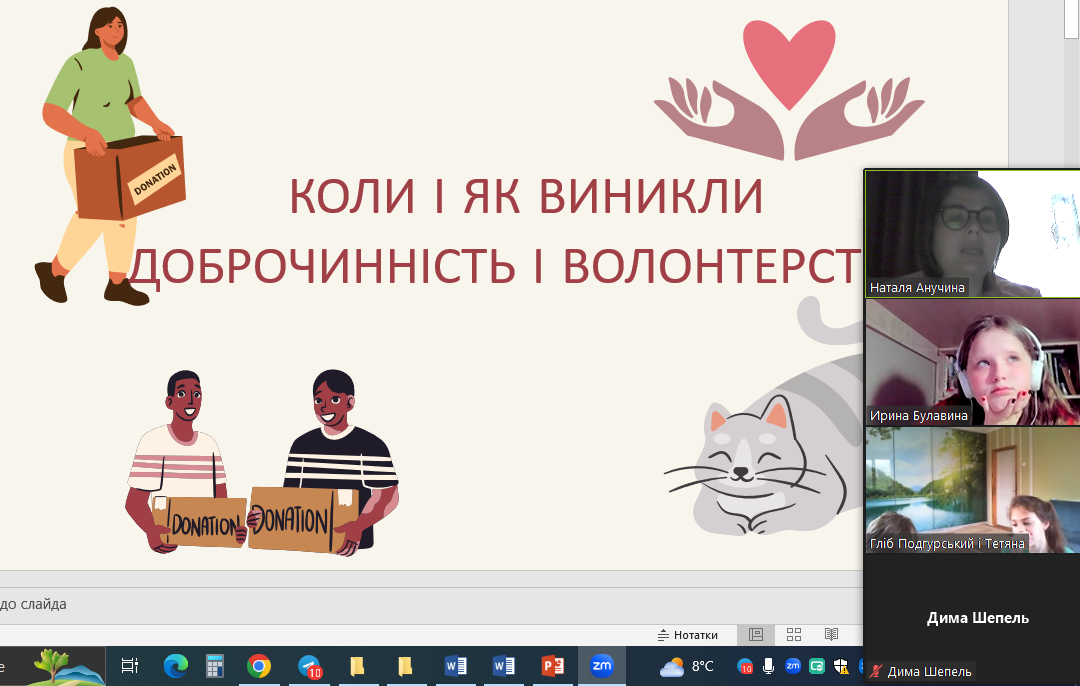1080x686 pixels.
Task: Click the microphone icon in system tray
Action: point(769,666)
